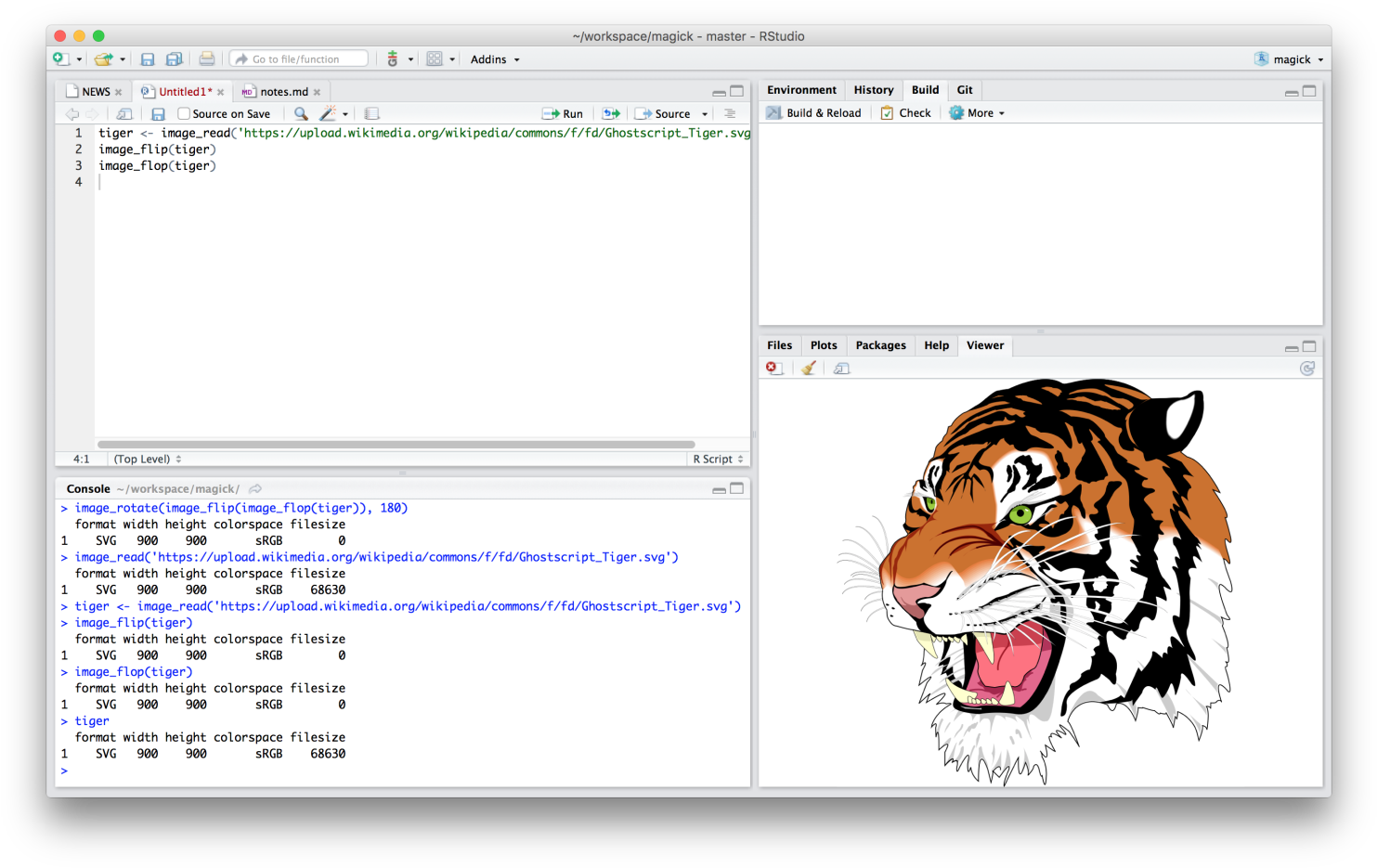Refresh the Viewer with the circular arrow icon

[x=1307, y=368]
